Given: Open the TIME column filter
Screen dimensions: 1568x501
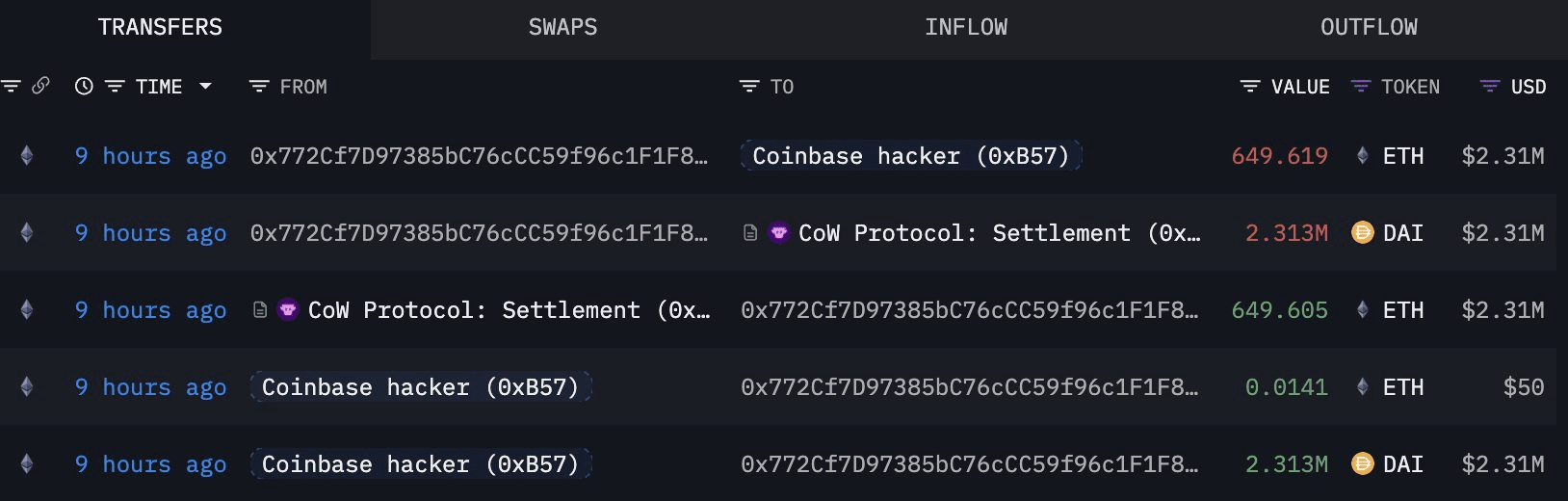Looking at the screenshot, I should click(115, 87).
